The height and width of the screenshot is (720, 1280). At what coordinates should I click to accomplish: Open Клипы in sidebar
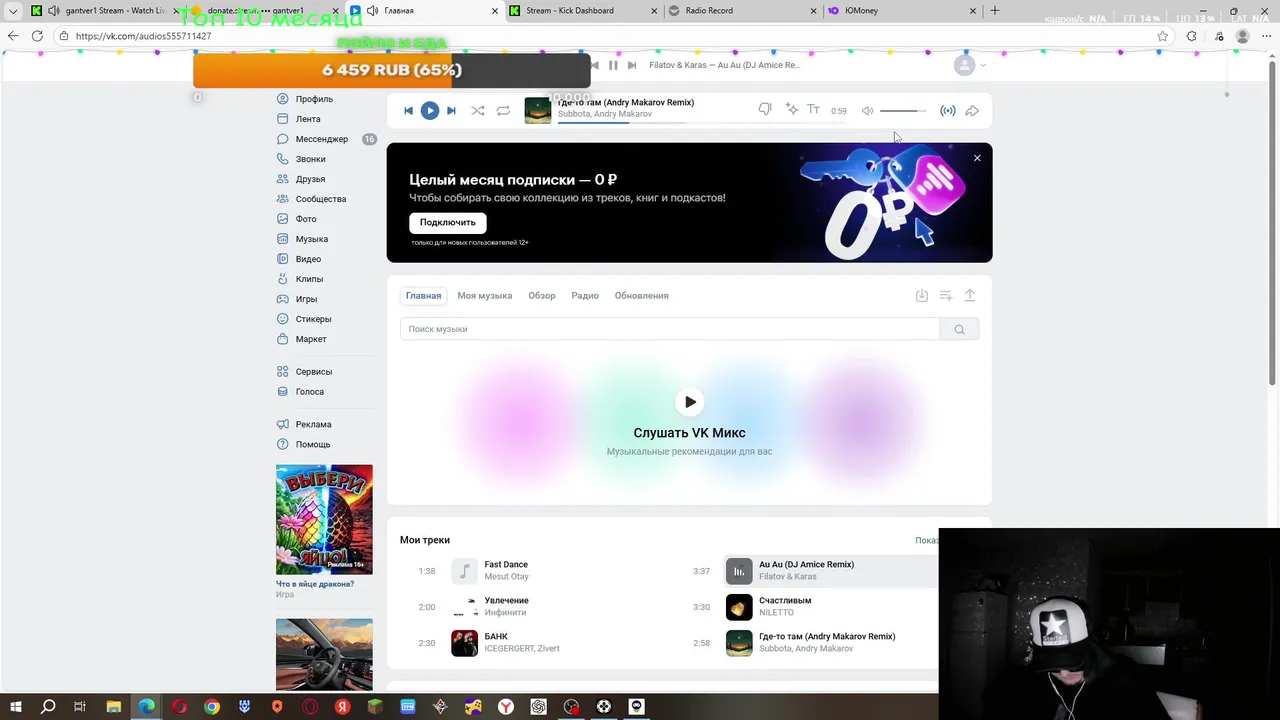(x=309, y=279)
